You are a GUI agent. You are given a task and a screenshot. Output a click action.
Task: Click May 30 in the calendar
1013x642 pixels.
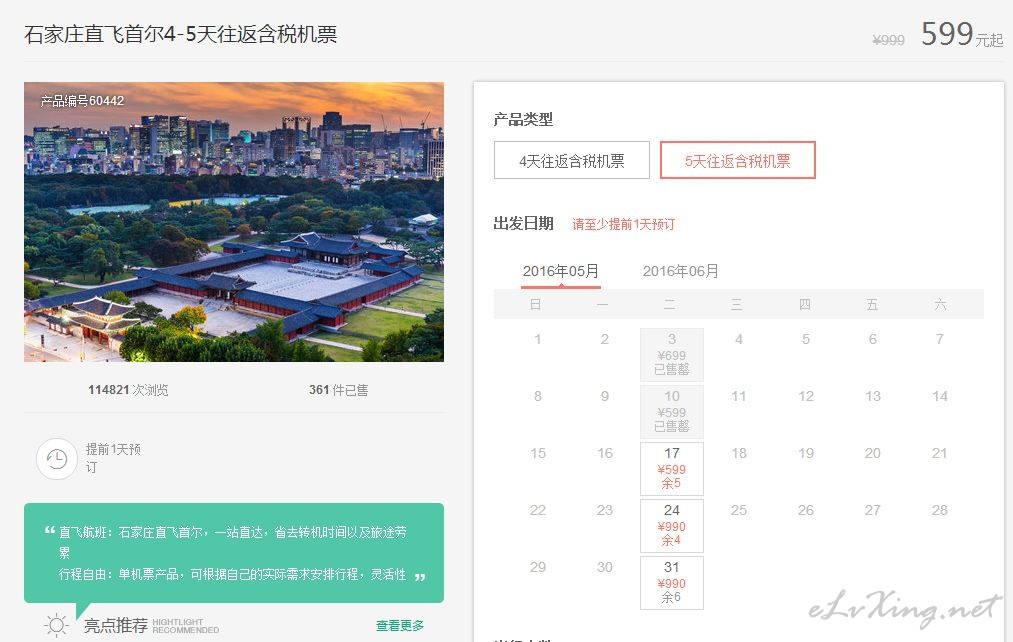(605, 567)
